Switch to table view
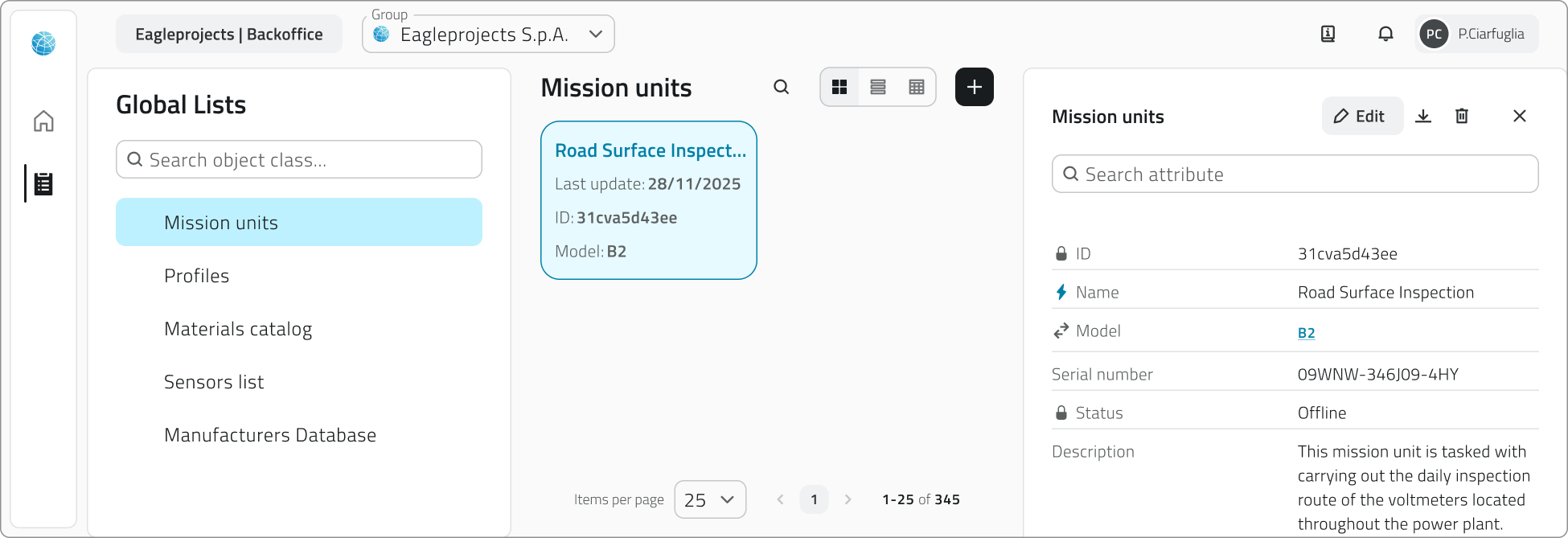Viewport: 1568px width, 538px height. 917,87
